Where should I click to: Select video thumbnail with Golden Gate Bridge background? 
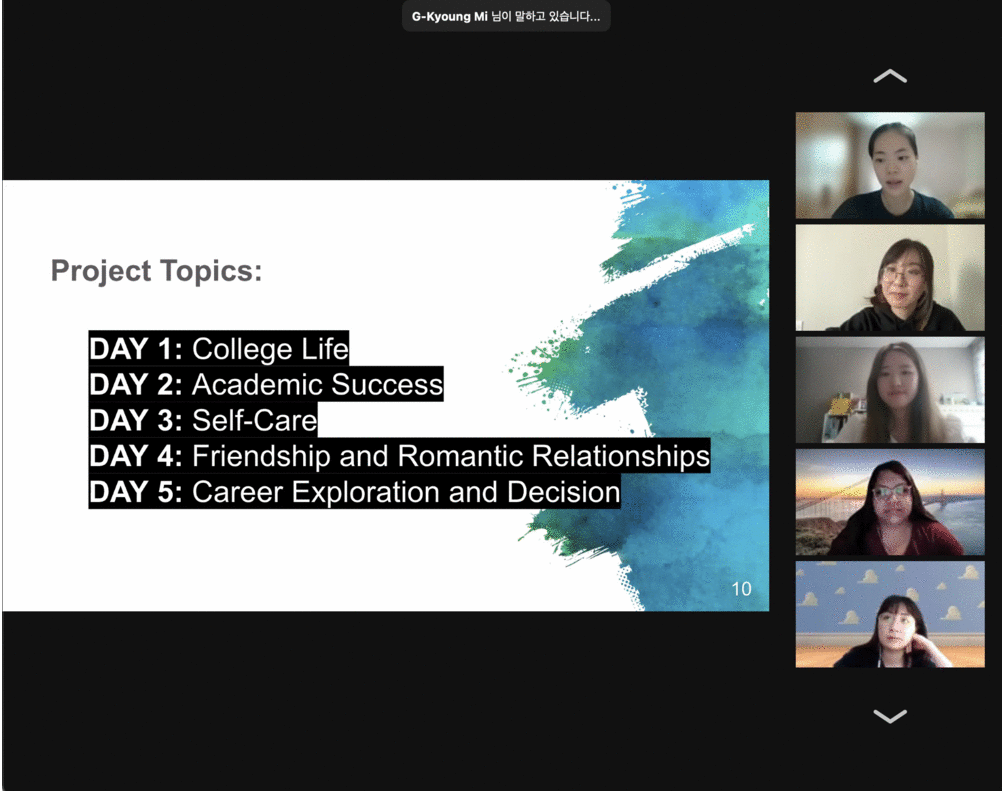[889, 502]
